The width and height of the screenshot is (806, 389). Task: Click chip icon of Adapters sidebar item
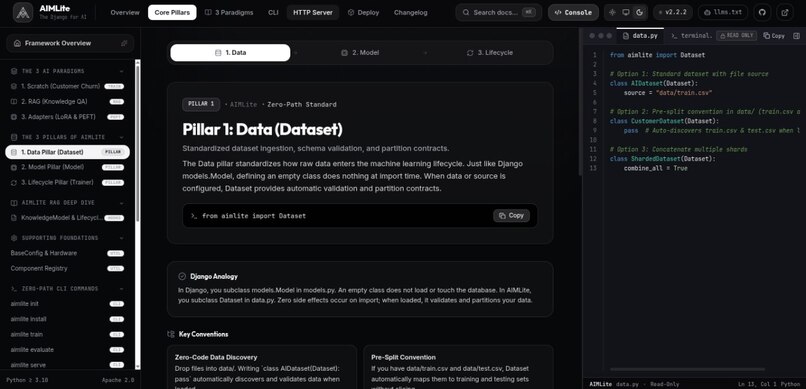(14, 117)
